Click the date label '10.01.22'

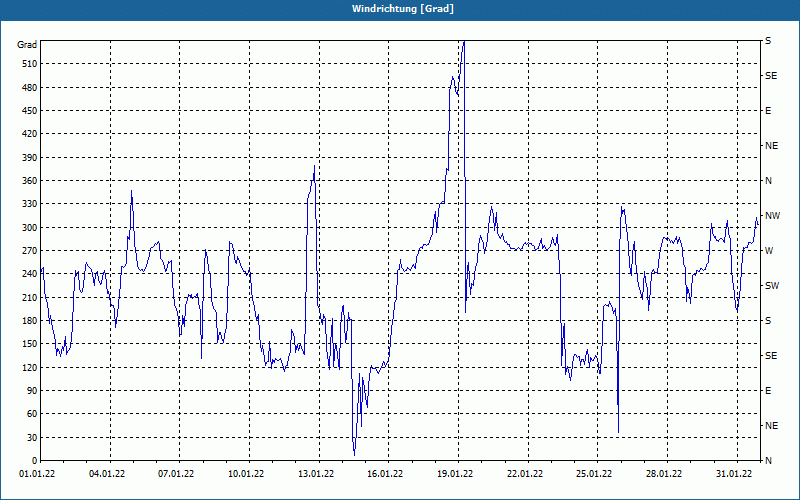pyautogui.click(x=246, y=474)
